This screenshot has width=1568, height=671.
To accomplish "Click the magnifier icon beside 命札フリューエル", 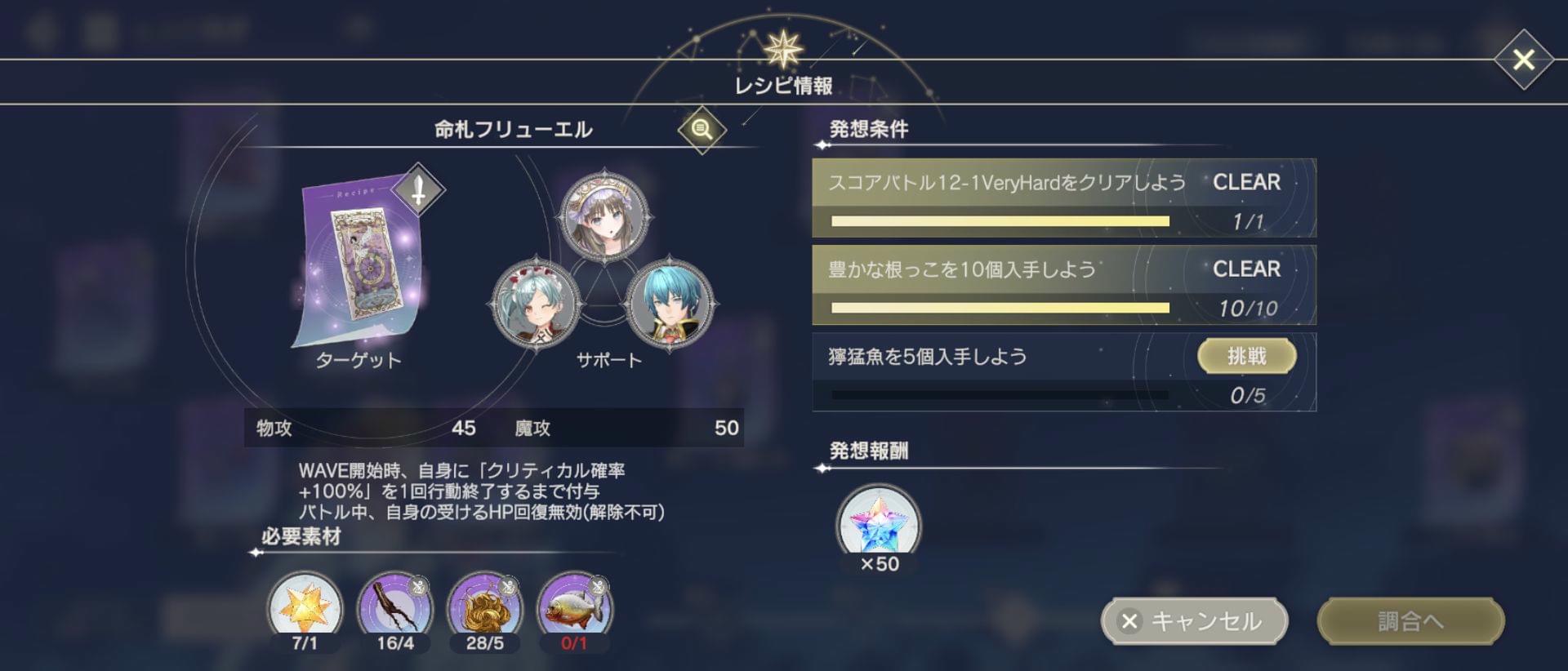I will pos(702,129).
